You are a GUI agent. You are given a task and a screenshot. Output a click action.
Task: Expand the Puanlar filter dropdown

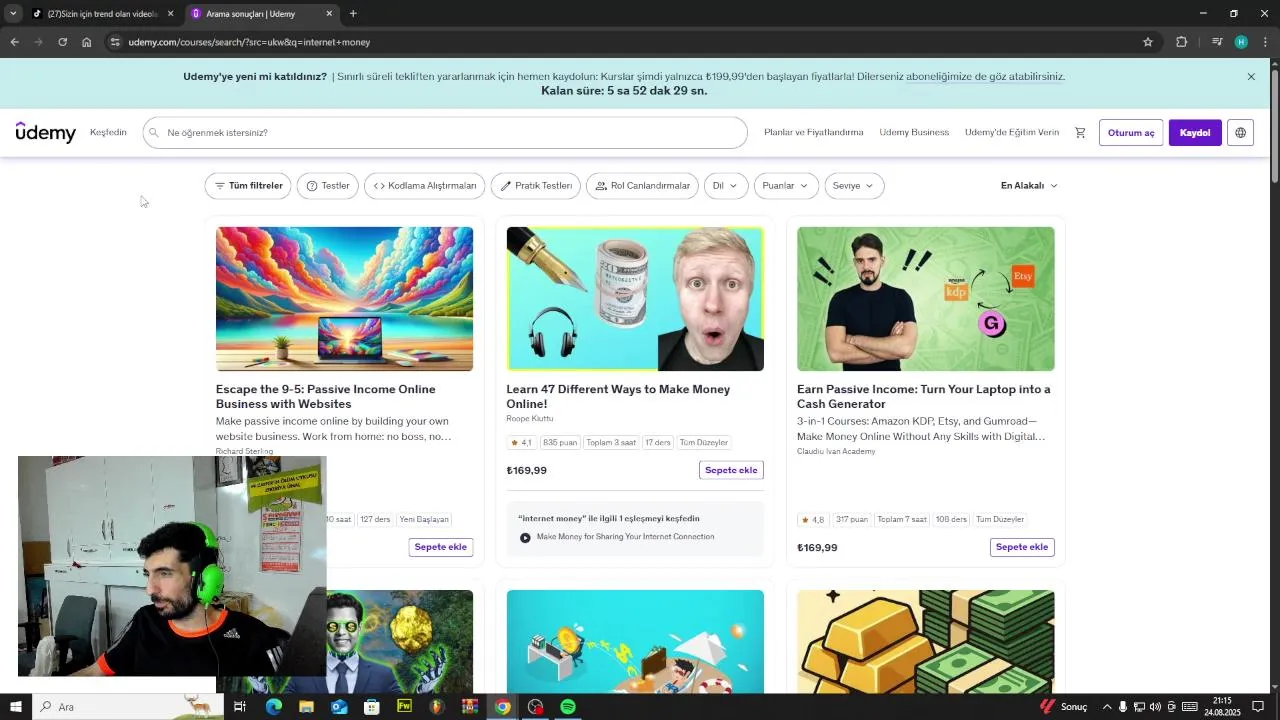pos(786,186)
